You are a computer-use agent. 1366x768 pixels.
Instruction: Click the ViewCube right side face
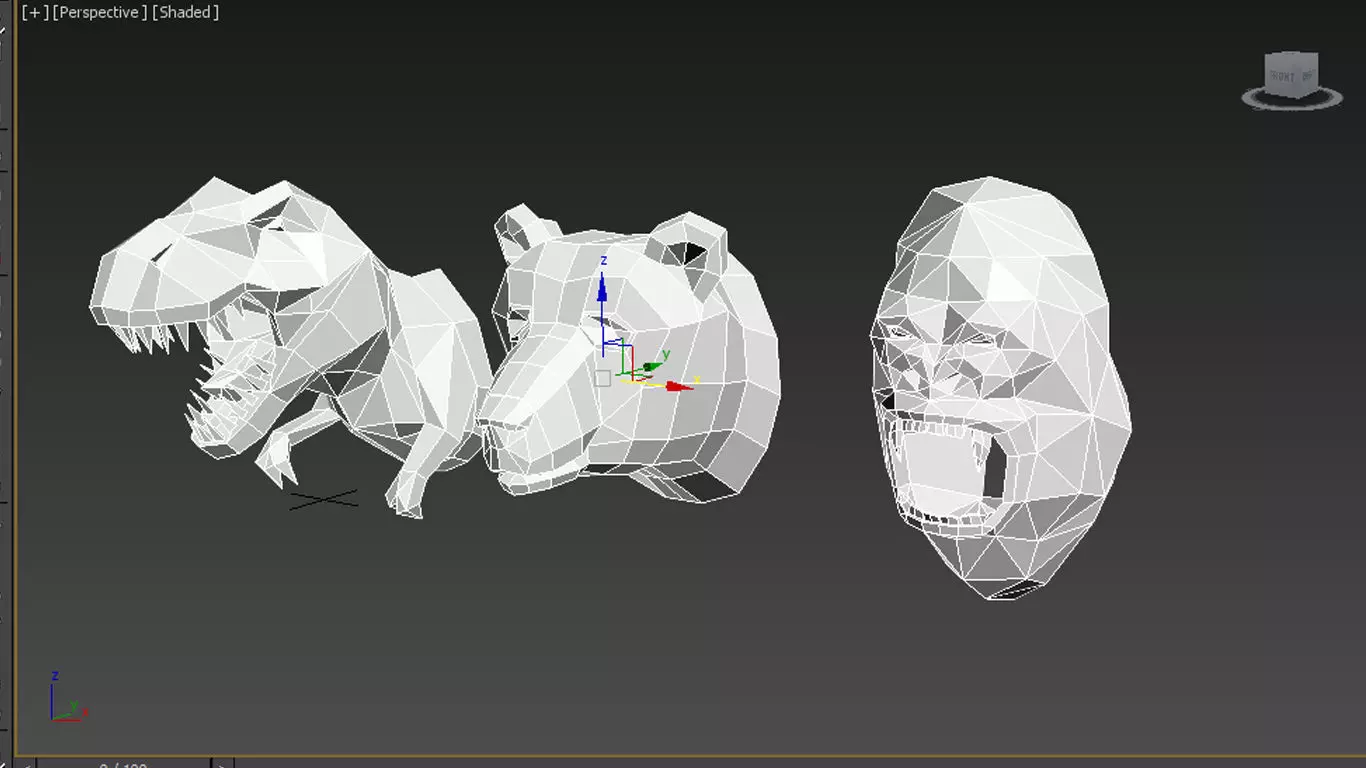[1309, 74]
